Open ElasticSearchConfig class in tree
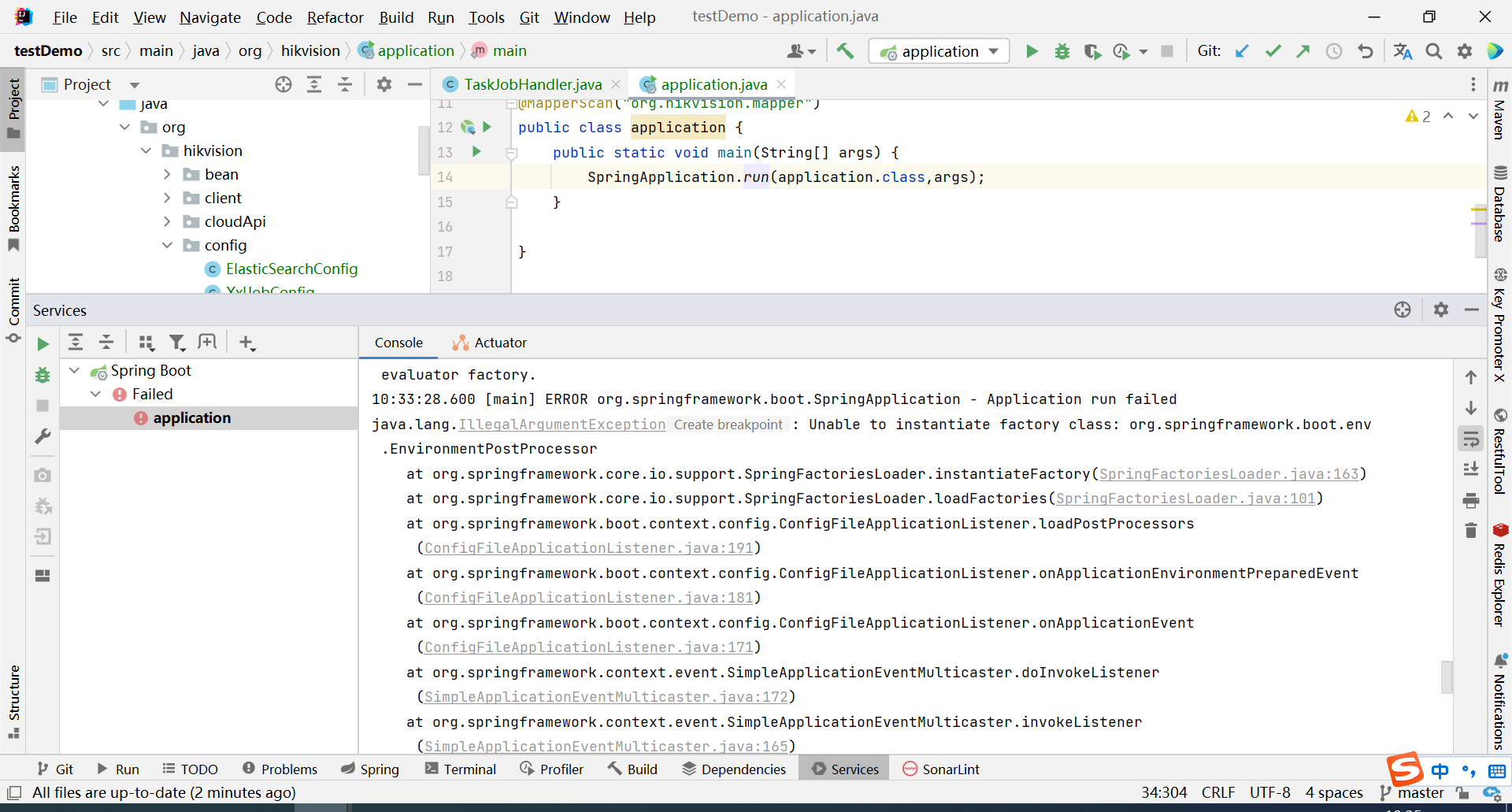Viewport: 1512px width, 812px height. 291,269
